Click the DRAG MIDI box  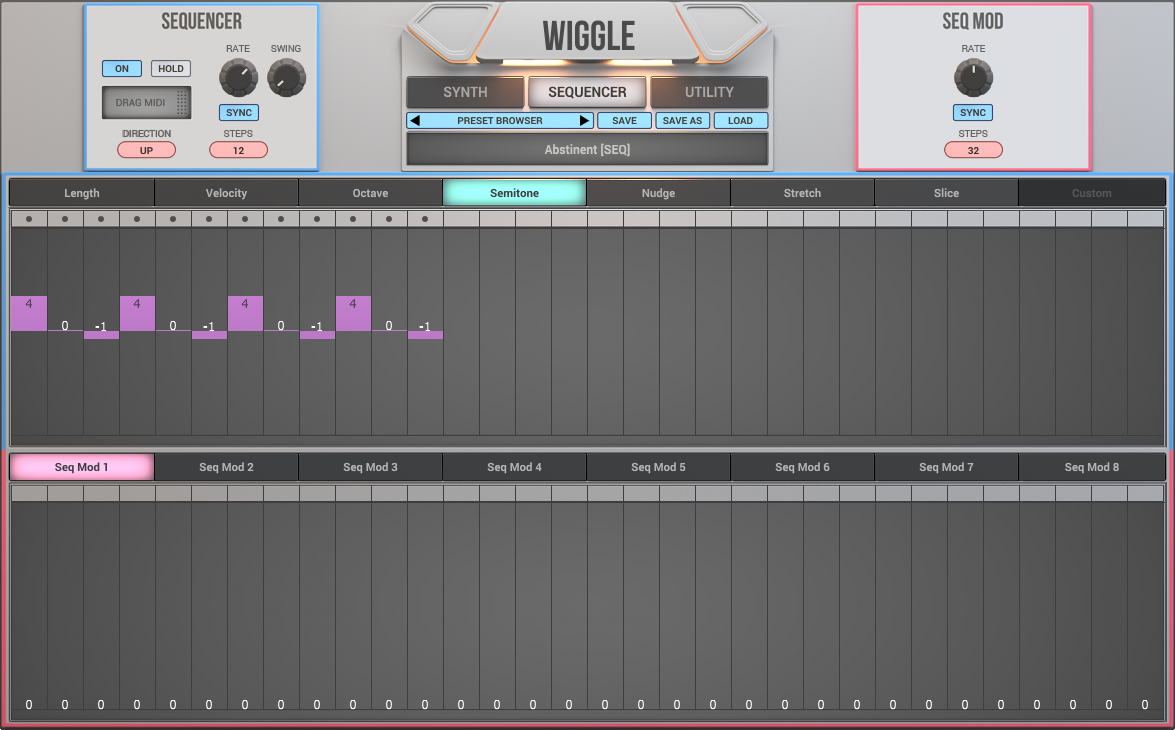[x=146, y=103]
